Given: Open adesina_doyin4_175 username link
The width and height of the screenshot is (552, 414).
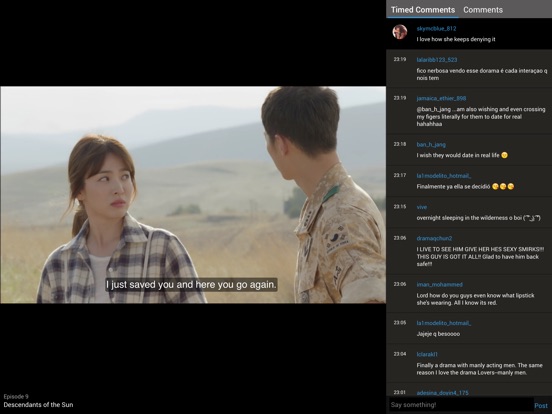Looking at the screenshot, I should (442, 393).
